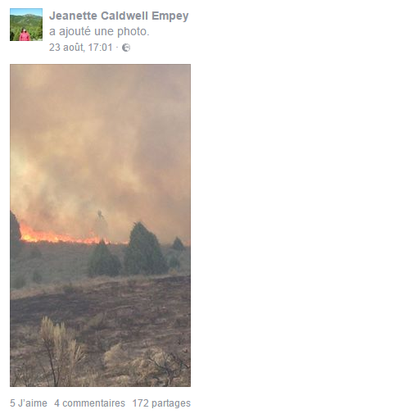Open Jeanette Caldwell Empey's profile picture
The image size is (407, 414).
coord(26,25)
